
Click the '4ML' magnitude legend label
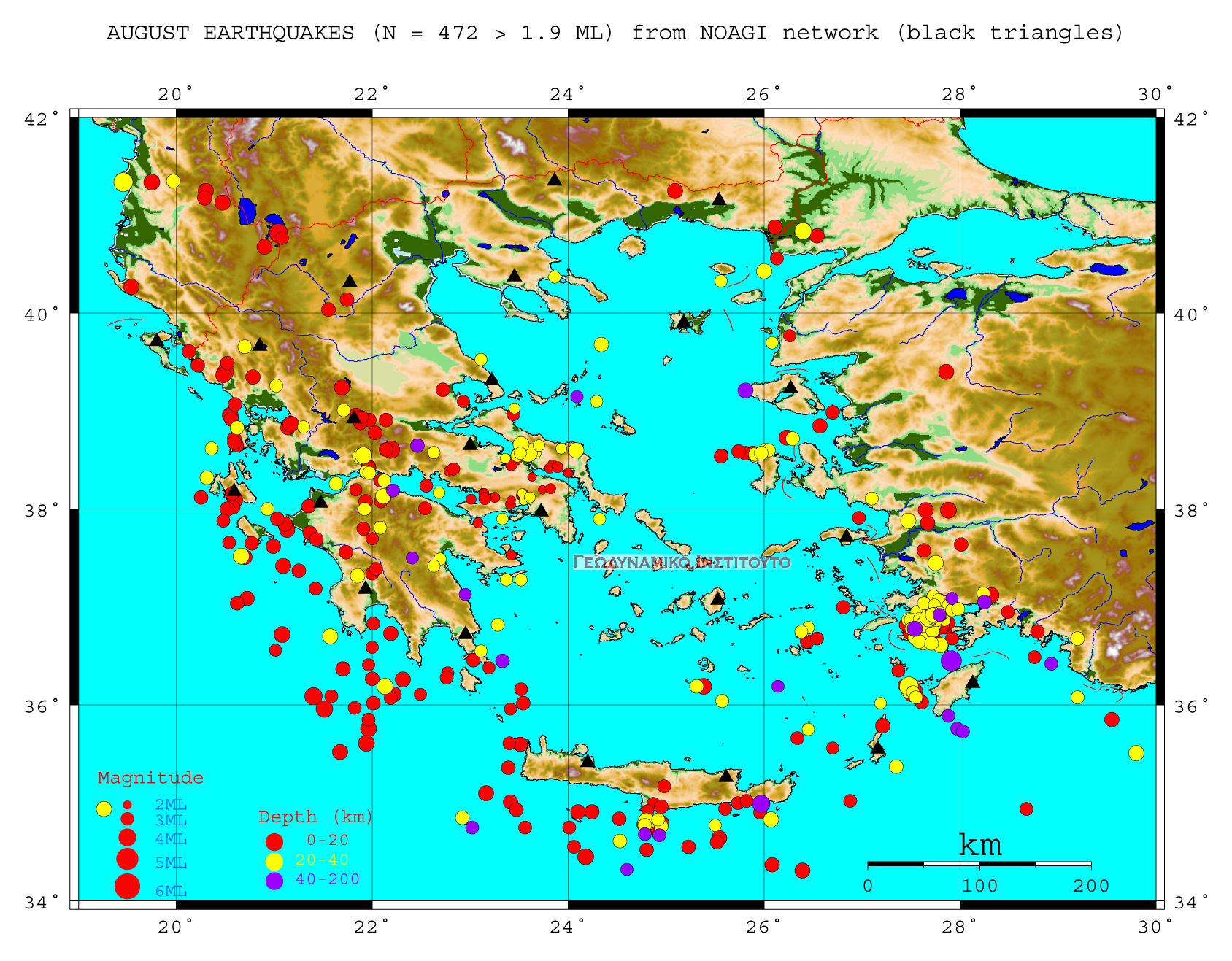pyautogui.click(x=171, y=839)
